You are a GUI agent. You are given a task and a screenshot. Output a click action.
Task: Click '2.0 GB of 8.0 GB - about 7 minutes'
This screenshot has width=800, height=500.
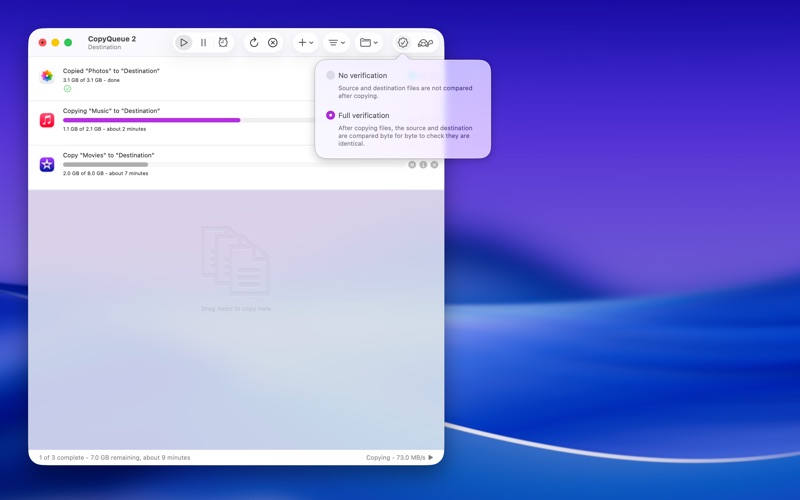tap(106, 173)
